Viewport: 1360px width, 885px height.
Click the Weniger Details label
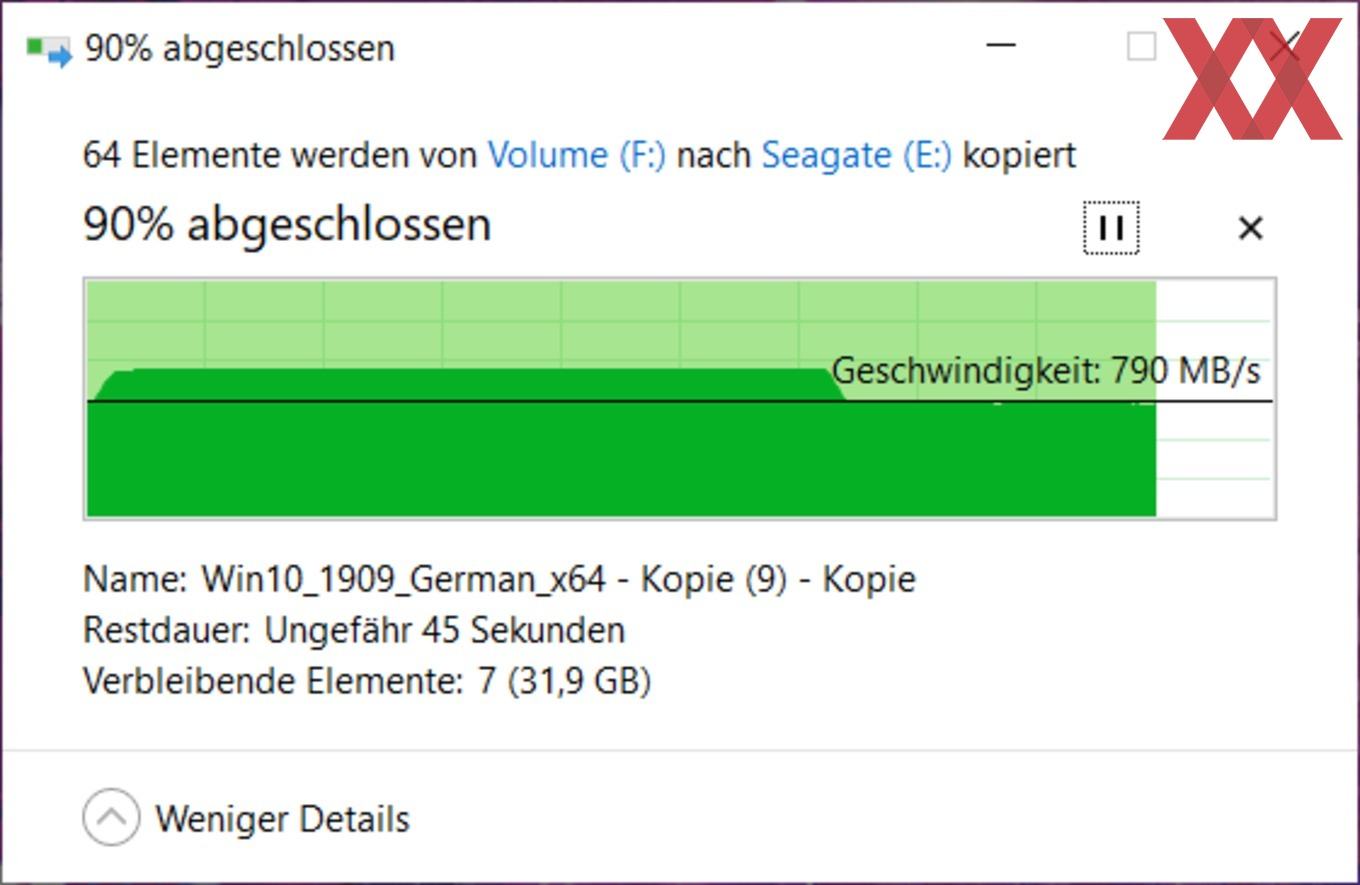[x=282, y=819]
